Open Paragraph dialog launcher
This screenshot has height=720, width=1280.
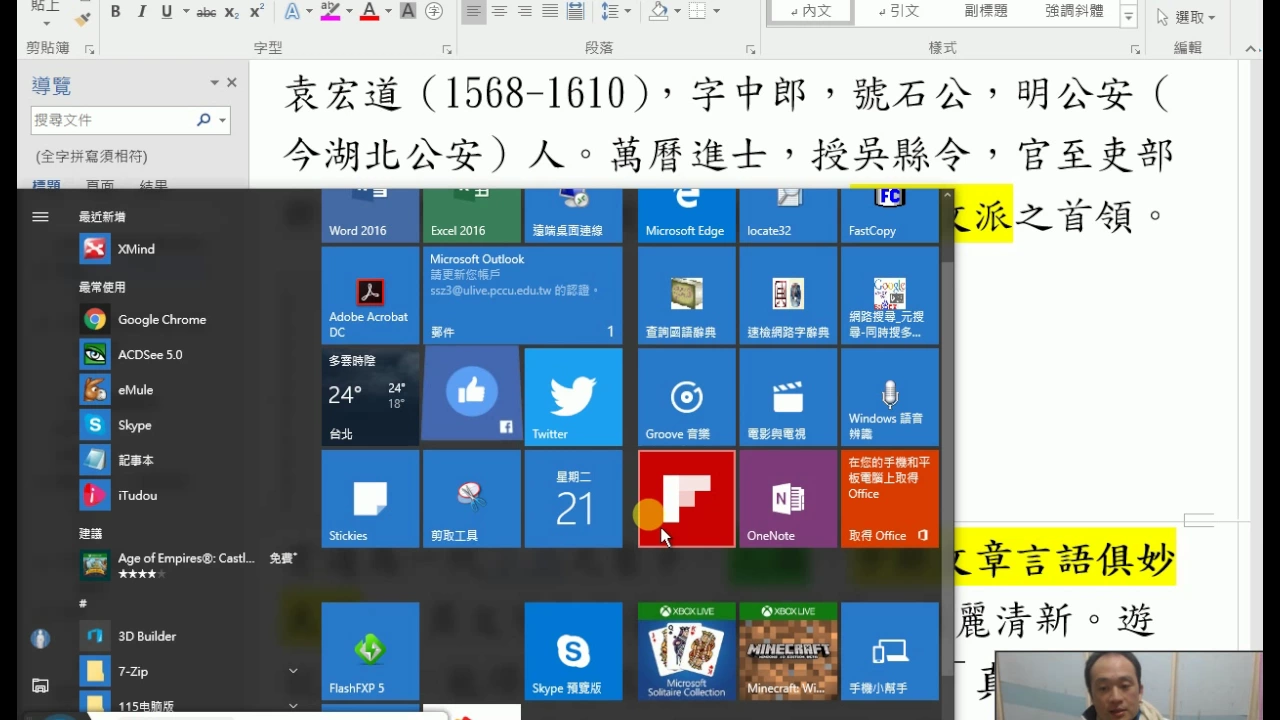coord(750,49)
